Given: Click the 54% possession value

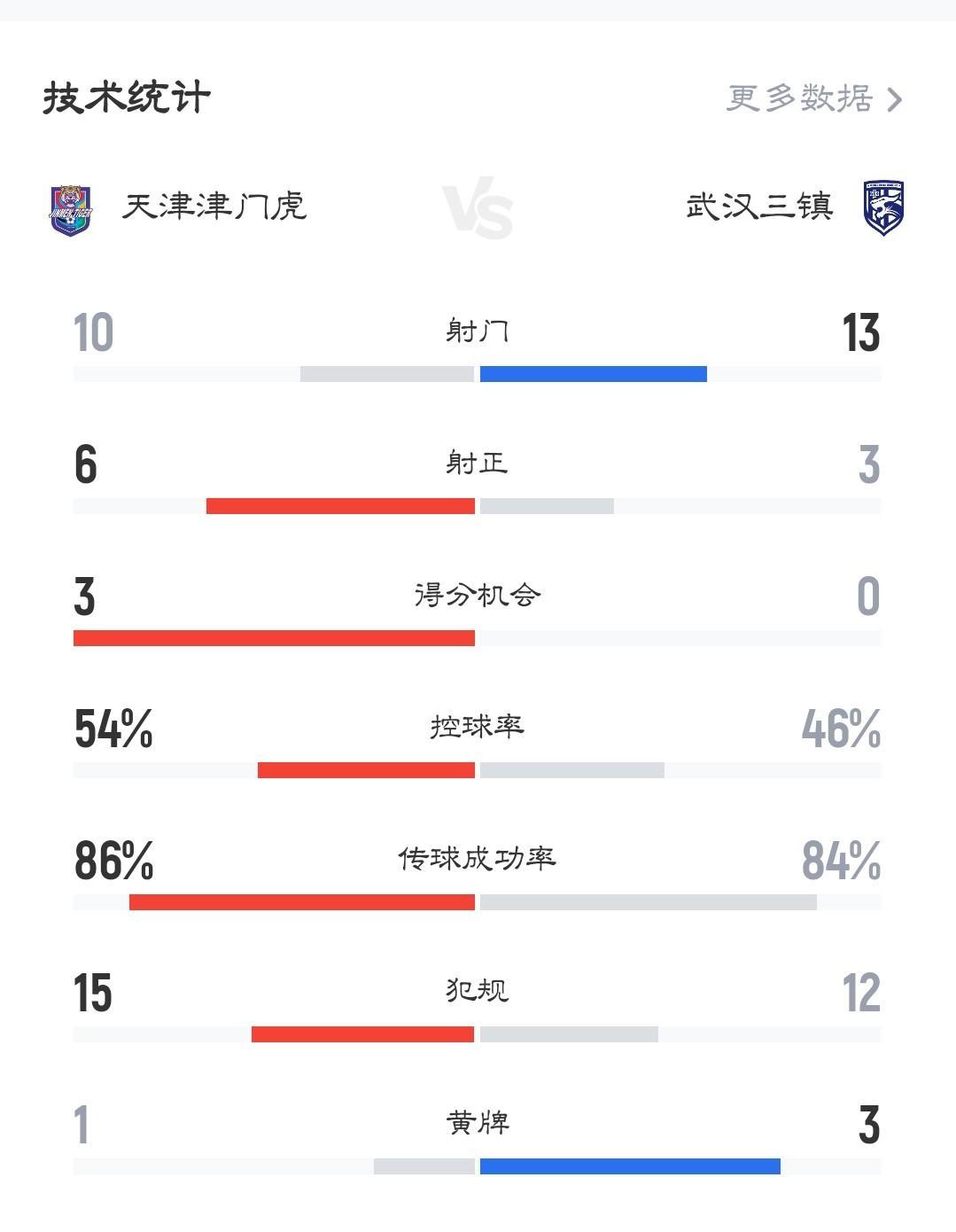Looking at the screenshot, I should 113,729.
